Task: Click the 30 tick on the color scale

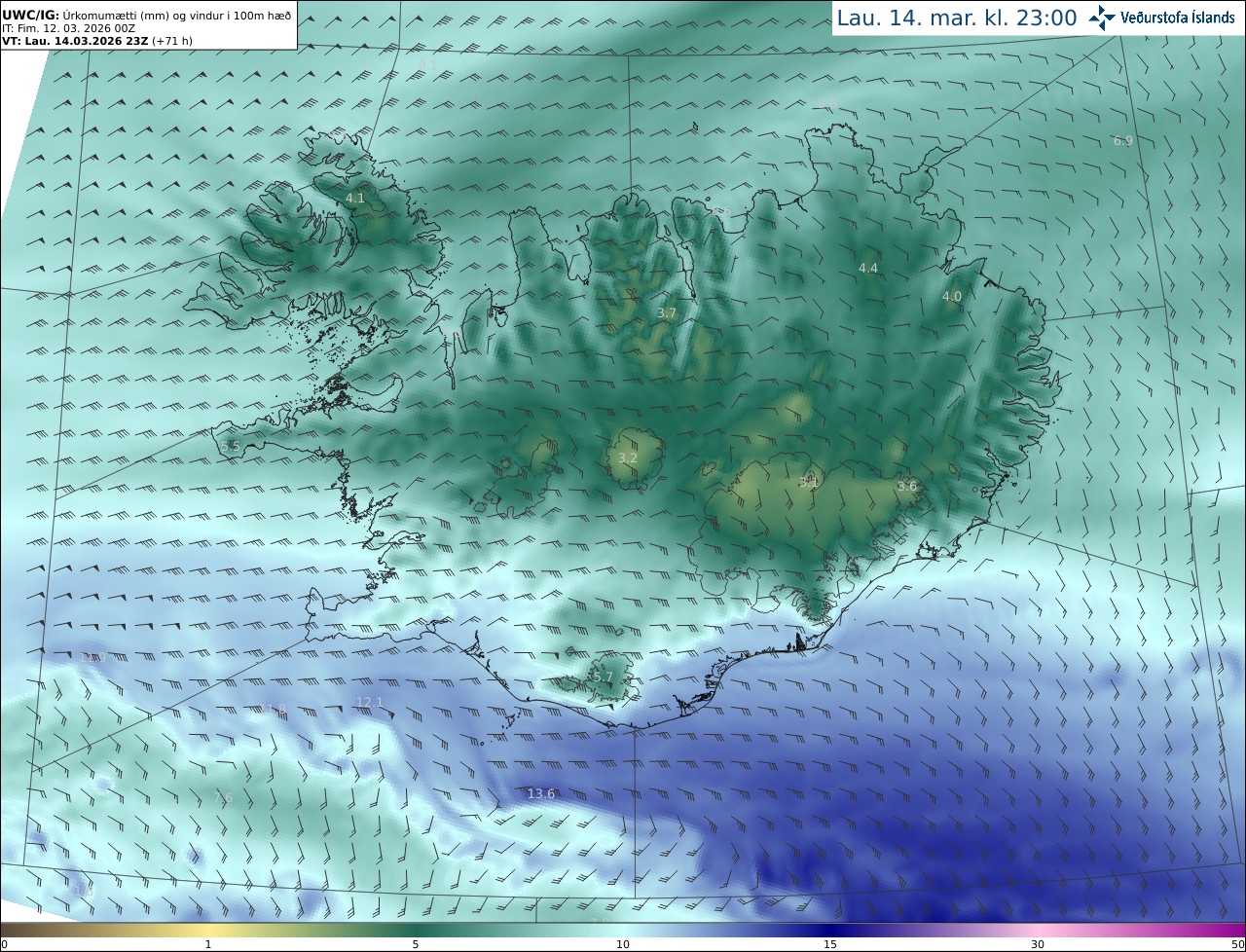Action: point(1038,944)
